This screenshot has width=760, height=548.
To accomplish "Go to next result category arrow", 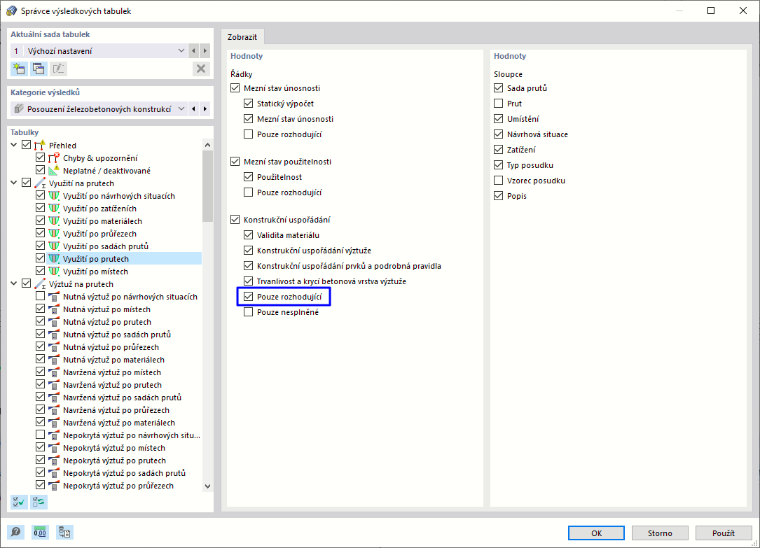I will coord(205,109).
